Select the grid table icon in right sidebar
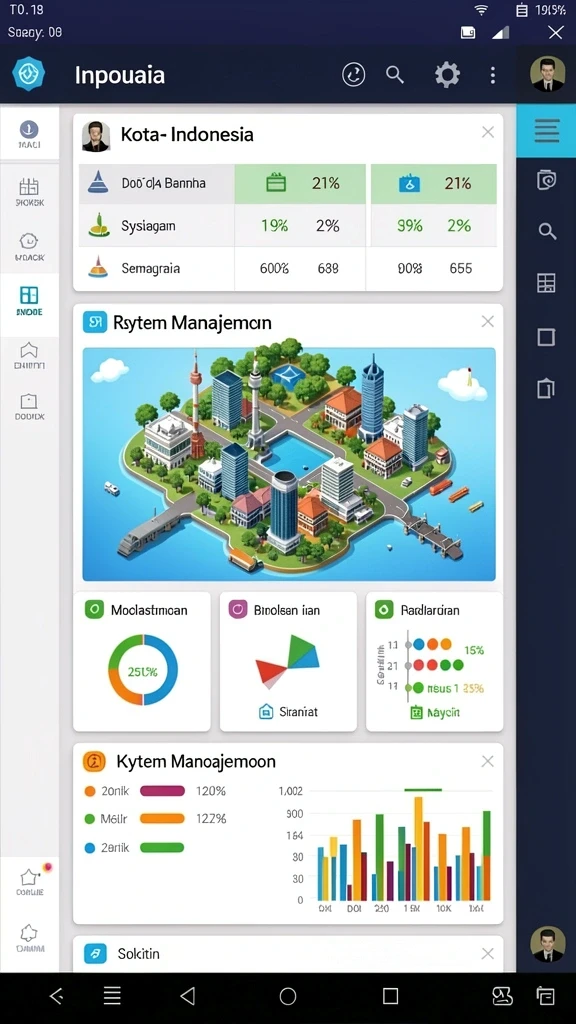Viewport: 576px width, 1024px height. [546, 283]
